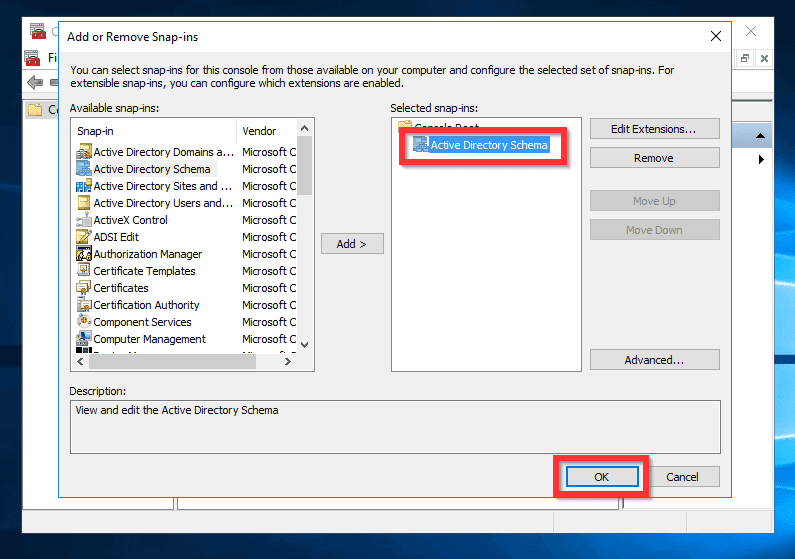Click the Move Down button
Viewport: 795px width, 559px height.
click(x=654, y=230)
